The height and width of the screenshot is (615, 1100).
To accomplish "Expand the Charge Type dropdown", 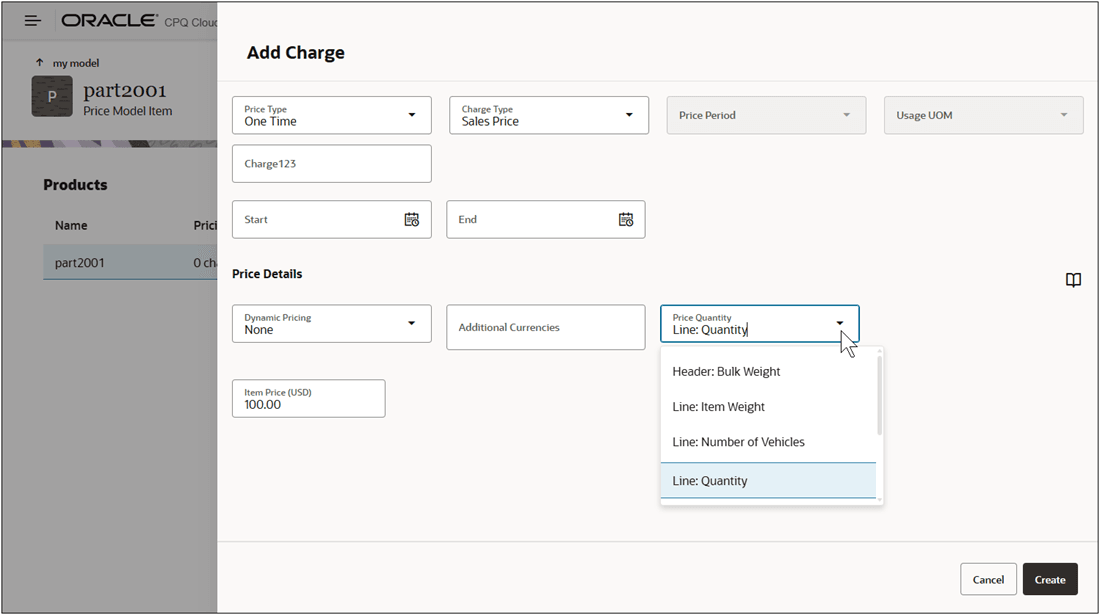I will (629, 115).
